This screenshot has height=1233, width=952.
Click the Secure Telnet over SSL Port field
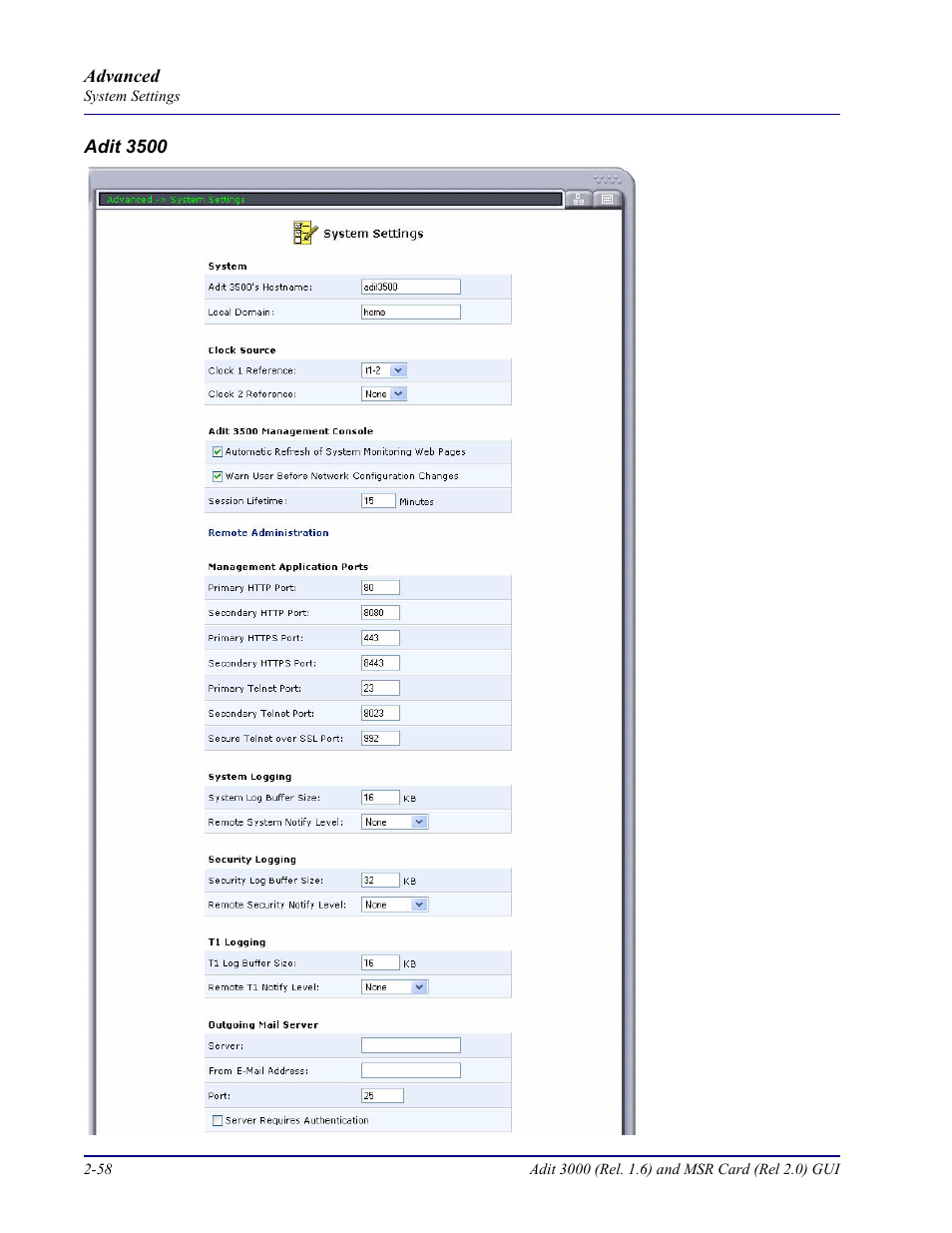[x=380, y=739]
